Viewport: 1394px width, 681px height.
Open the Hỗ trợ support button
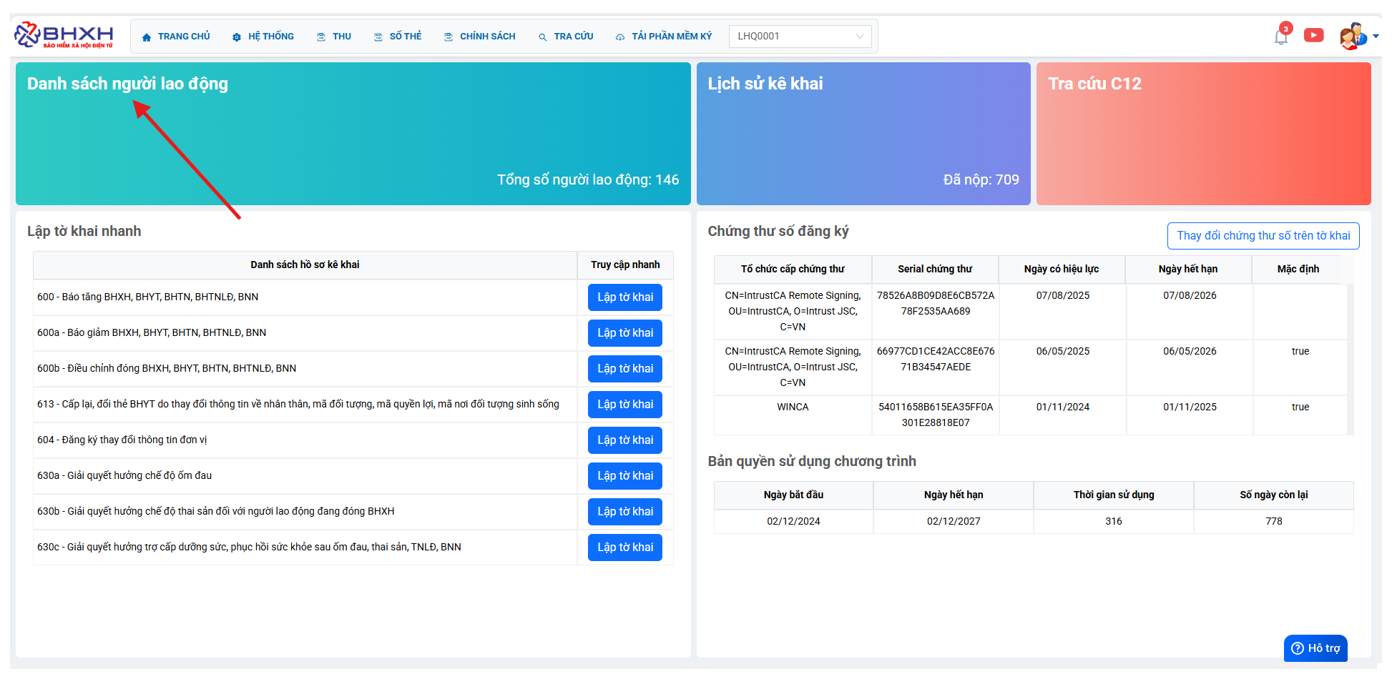pos(1315,648)
